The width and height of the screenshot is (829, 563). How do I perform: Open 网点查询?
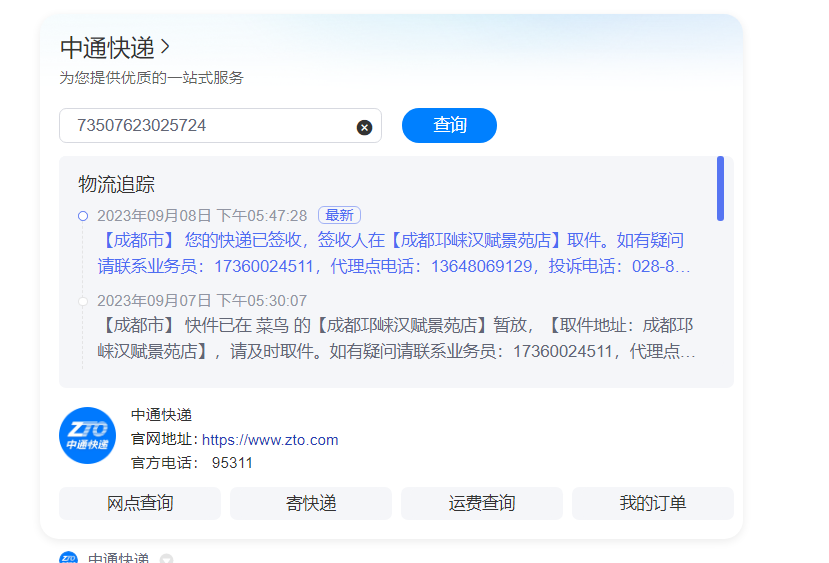pos(140,503)
